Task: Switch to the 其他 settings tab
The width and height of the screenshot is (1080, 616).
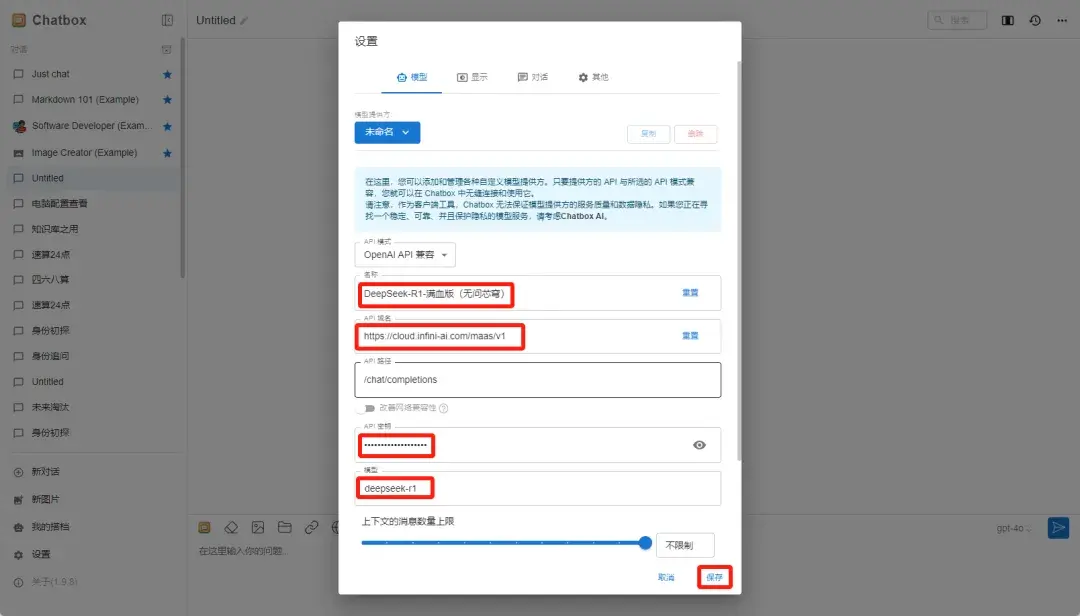Action: pos(593,77)
